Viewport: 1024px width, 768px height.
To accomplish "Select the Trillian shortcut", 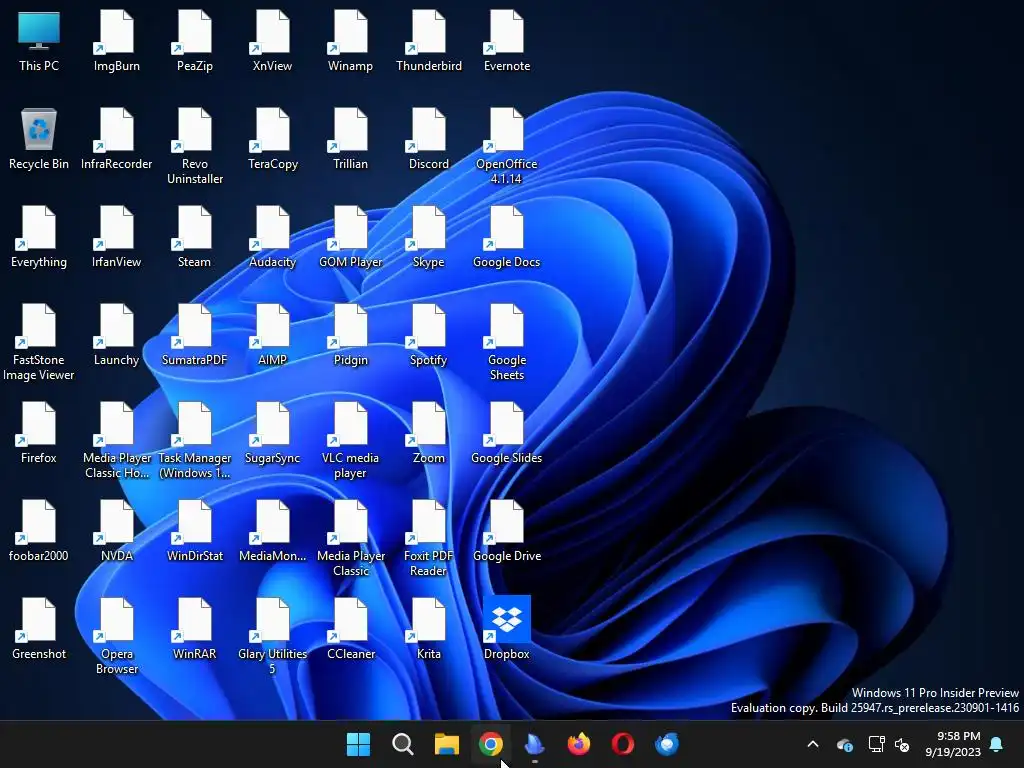I will pyautogui.click(x=351, y=140).
